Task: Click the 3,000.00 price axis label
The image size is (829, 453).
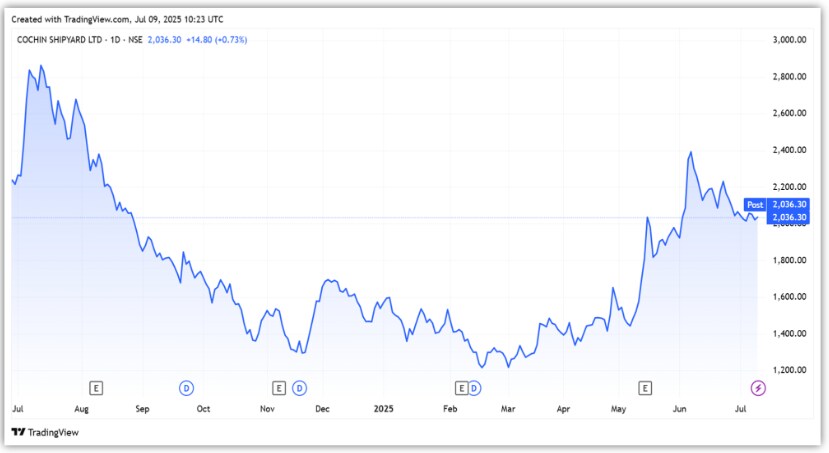Action: tap(789, 40)
